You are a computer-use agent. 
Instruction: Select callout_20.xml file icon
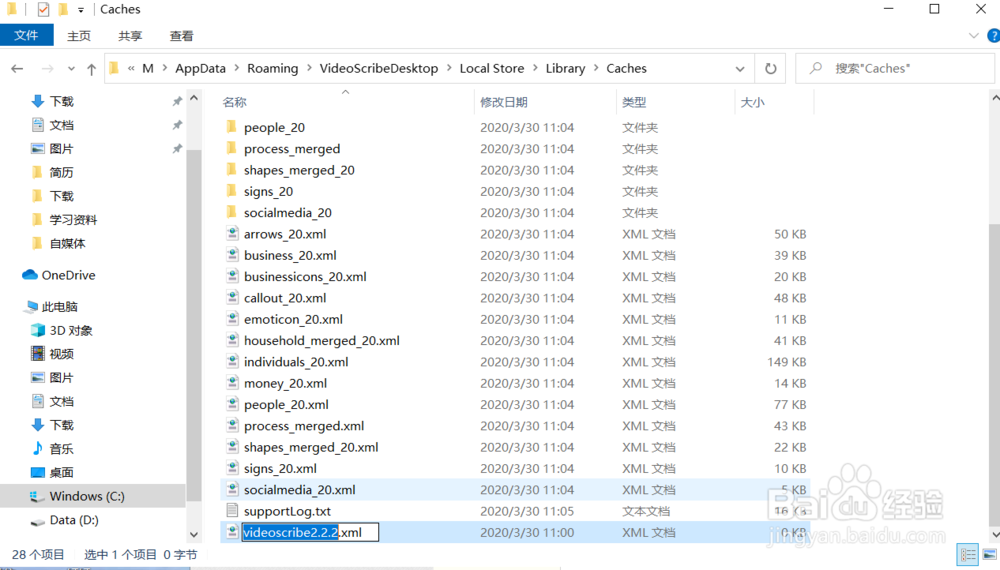click(x=232, y=298)
